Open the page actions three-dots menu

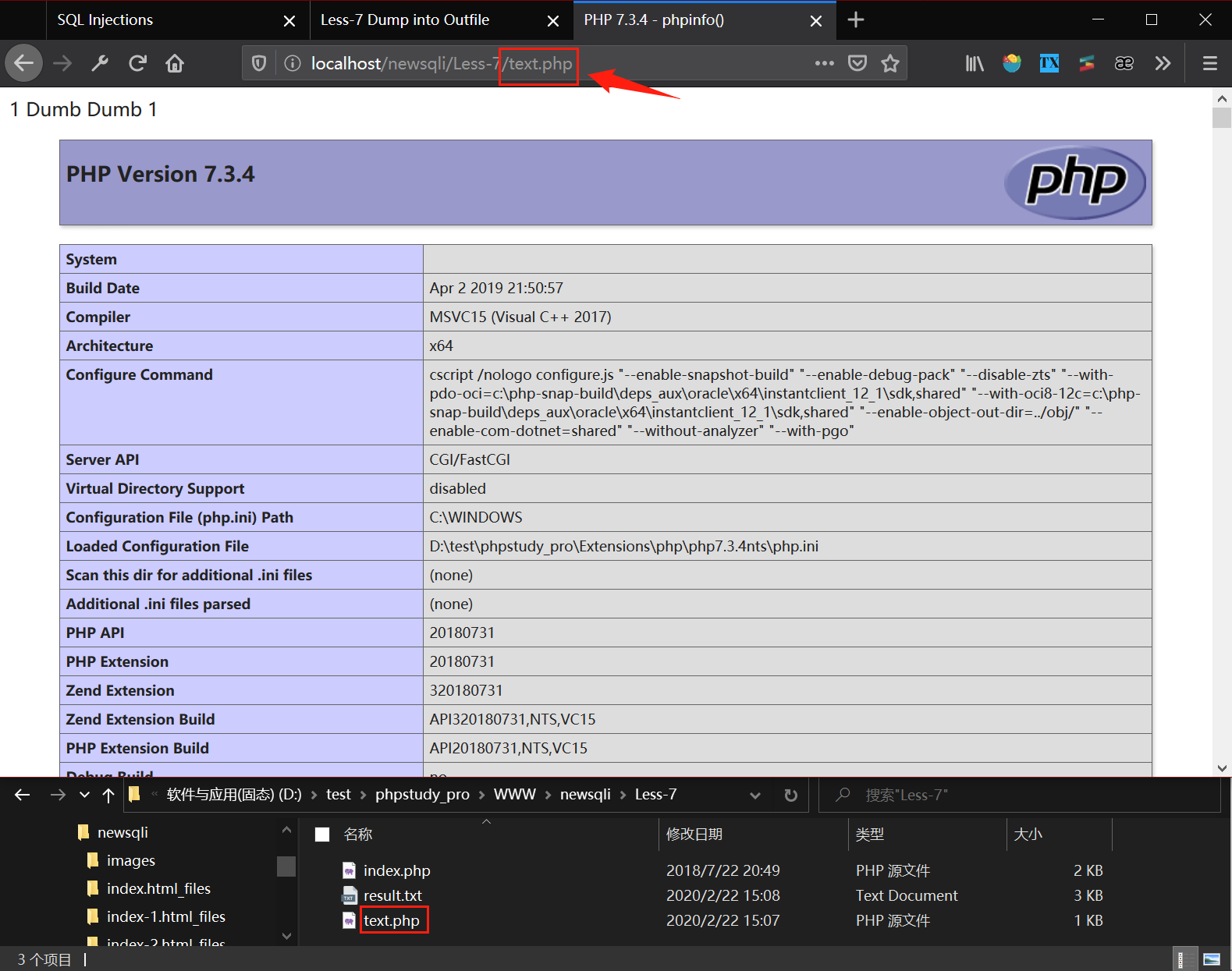(x=824, y=63)
